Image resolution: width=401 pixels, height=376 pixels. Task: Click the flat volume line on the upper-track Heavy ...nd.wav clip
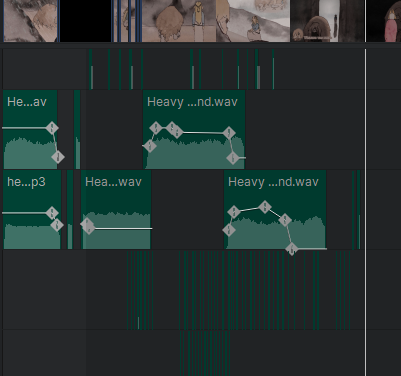[x=203, y=133]
